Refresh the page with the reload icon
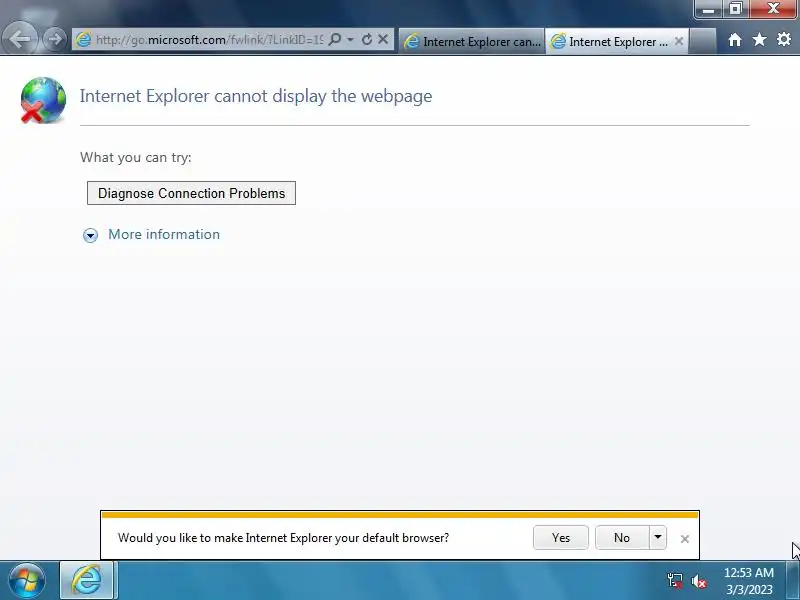Viewport: 800px width, 600px height. pos(366,39)
